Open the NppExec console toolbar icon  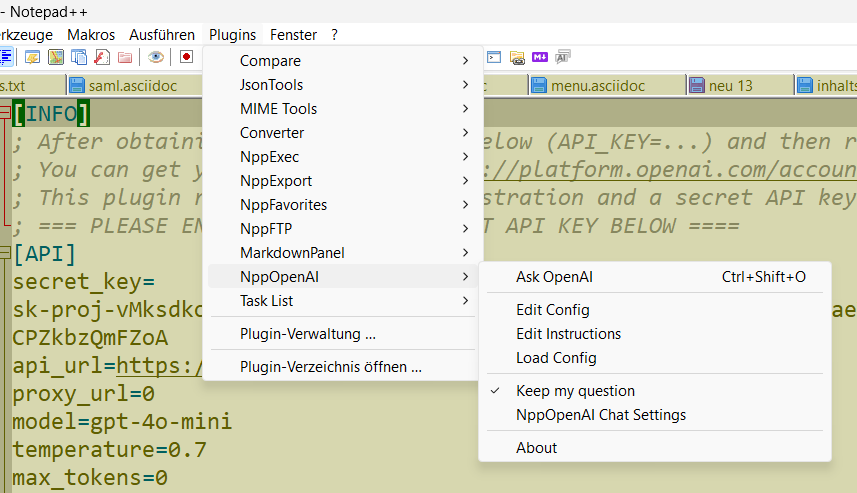coord(494,57)
